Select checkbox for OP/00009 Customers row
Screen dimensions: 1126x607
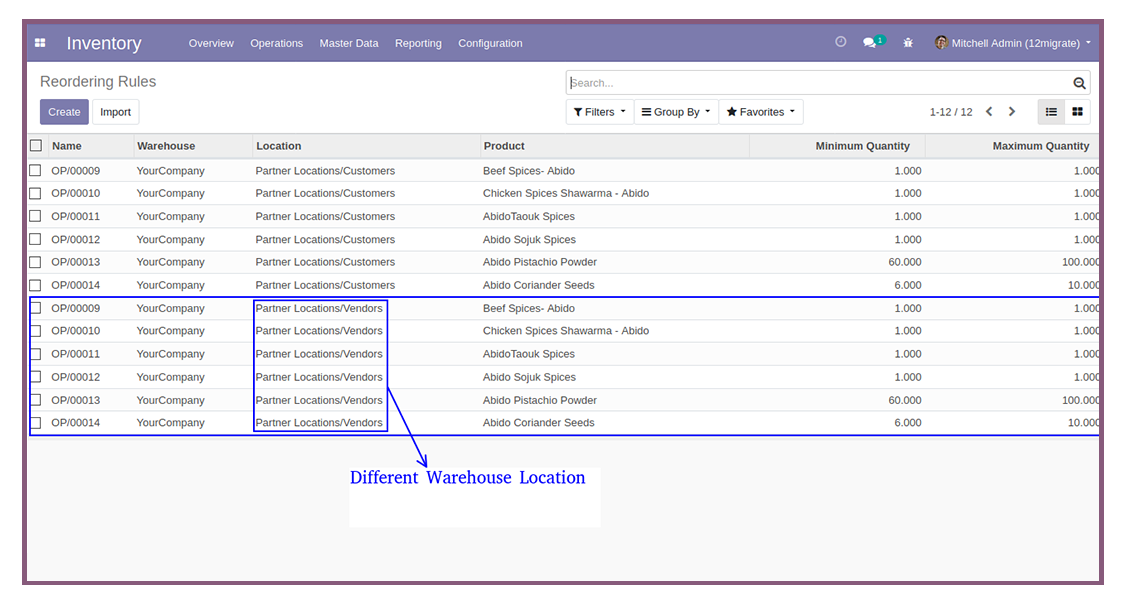(35, 171)
